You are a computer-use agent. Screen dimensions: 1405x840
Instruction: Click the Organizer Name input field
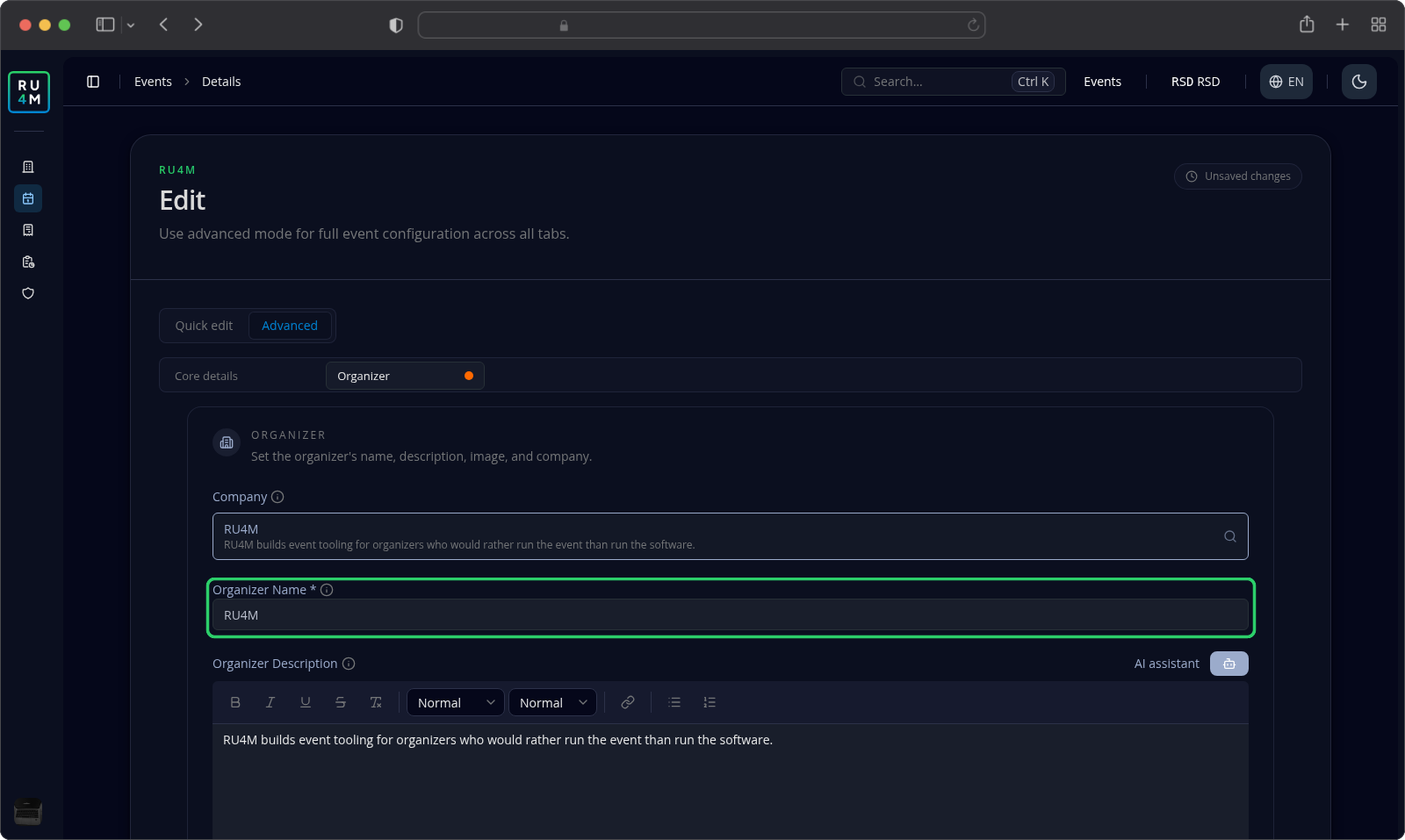pos(731,615)
